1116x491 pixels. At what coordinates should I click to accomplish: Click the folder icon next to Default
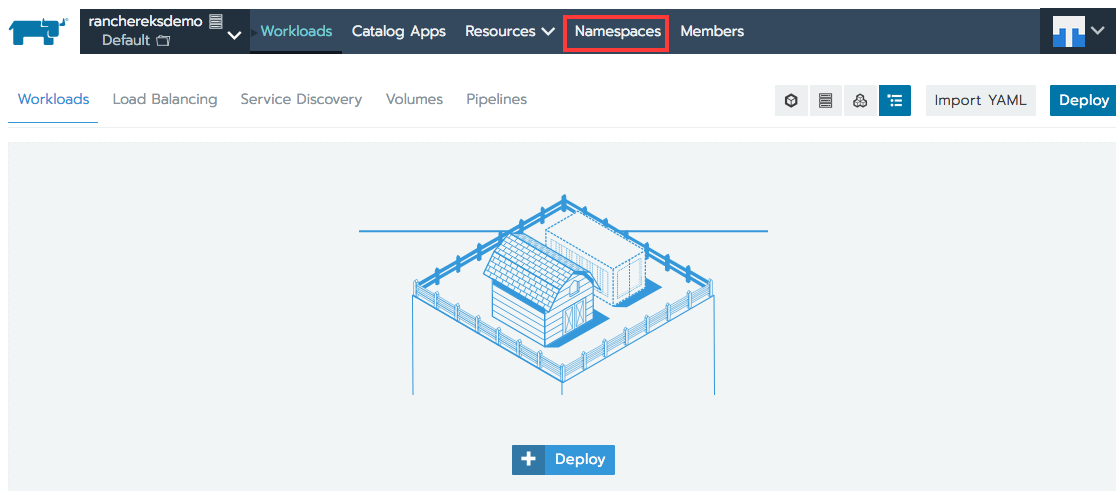tap(163, 41)
